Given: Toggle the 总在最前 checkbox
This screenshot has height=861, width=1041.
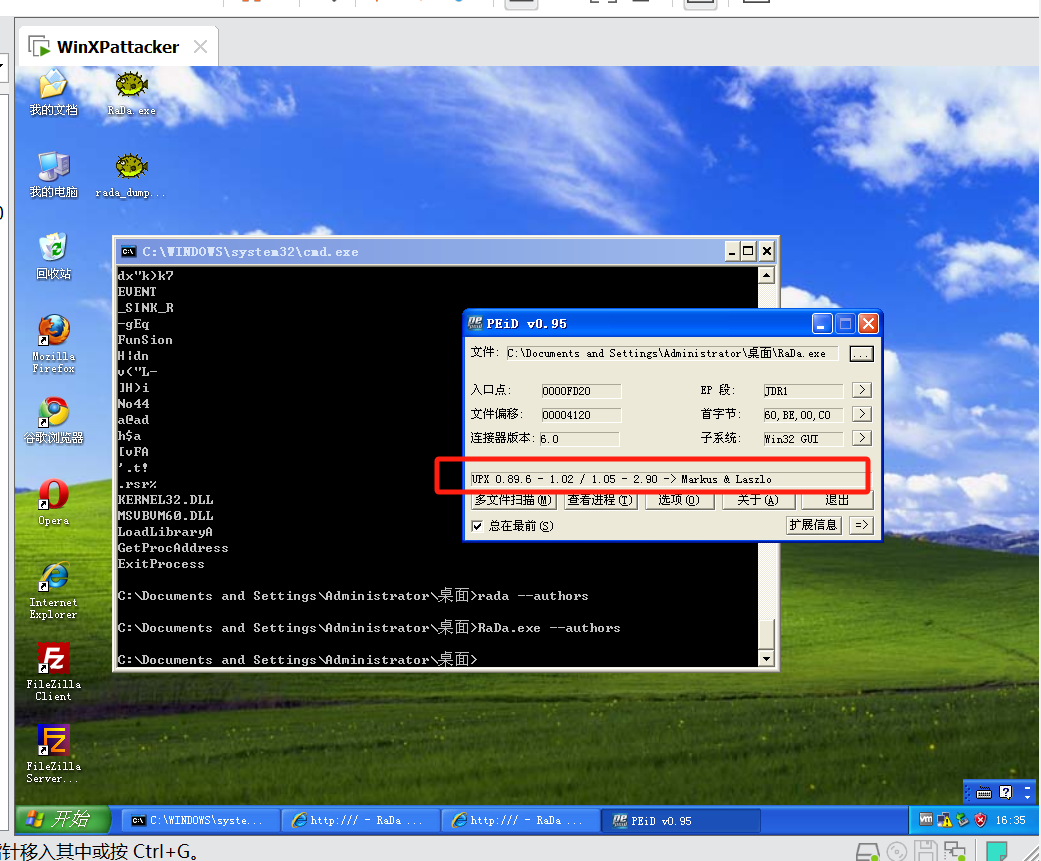Looking at the screenshot, I should [477, 526].
